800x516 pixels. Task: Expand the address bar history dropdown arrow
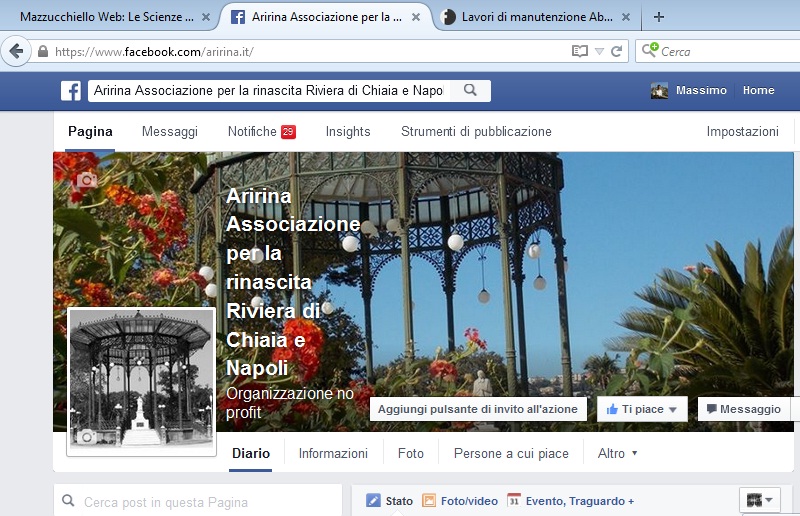pos(599,52)
